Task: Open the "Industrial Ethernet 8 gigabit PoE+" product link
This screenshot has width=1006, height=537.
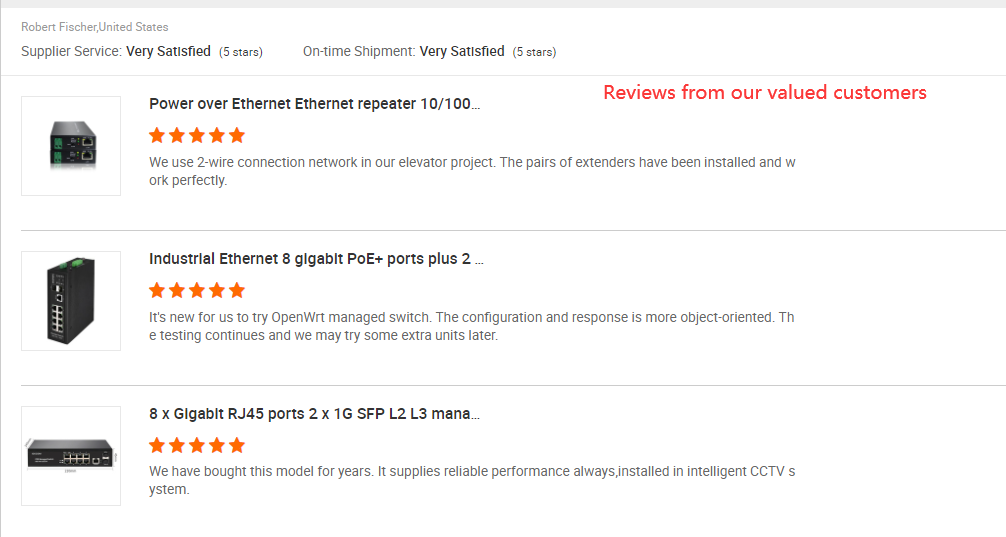Action: 316,259
